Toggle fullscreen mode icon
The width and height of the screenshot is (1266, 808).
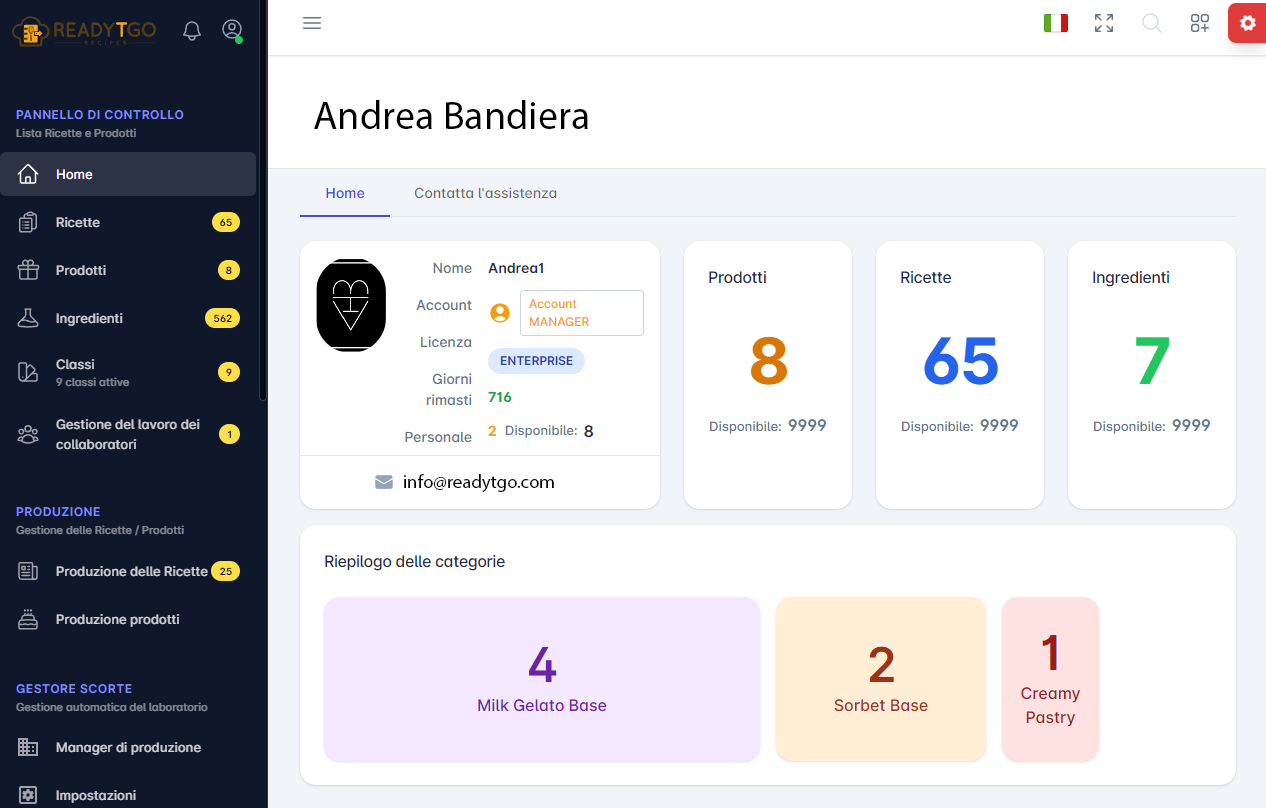(1104, 23)
